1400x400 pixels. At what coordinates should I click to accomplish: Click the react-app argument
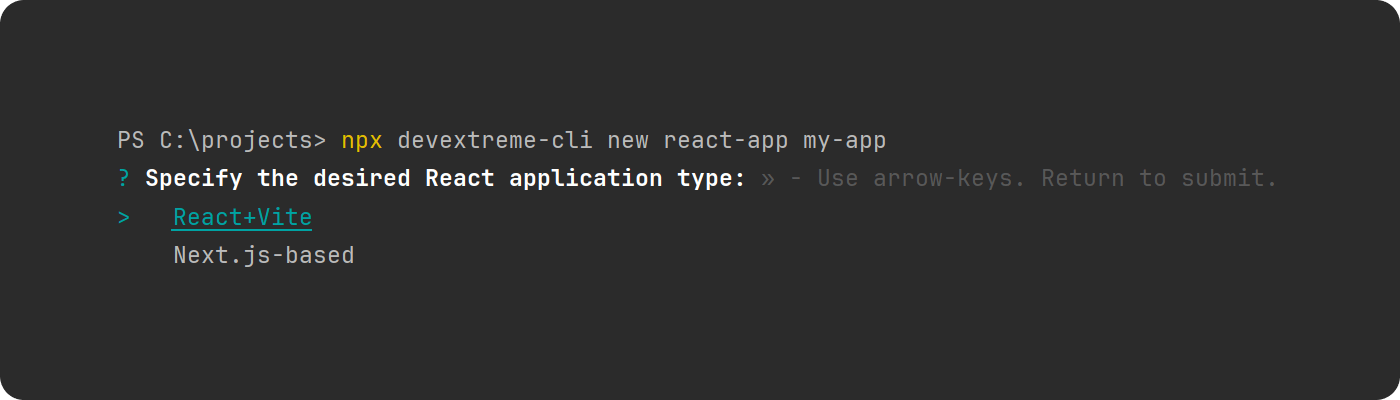point(725,141)
